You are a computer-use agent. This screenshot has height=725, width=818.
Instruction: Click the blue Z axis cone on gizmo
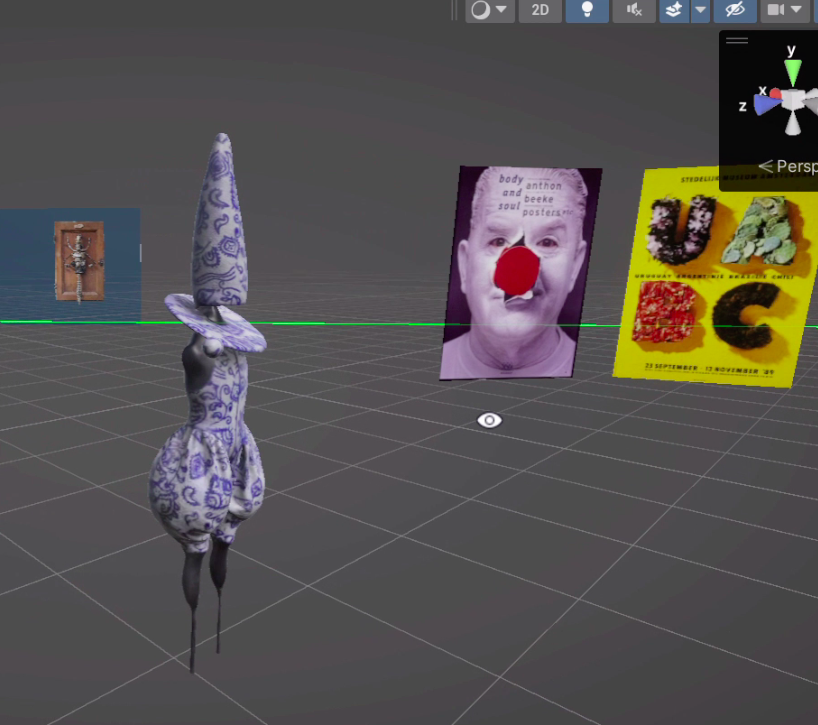767,106
